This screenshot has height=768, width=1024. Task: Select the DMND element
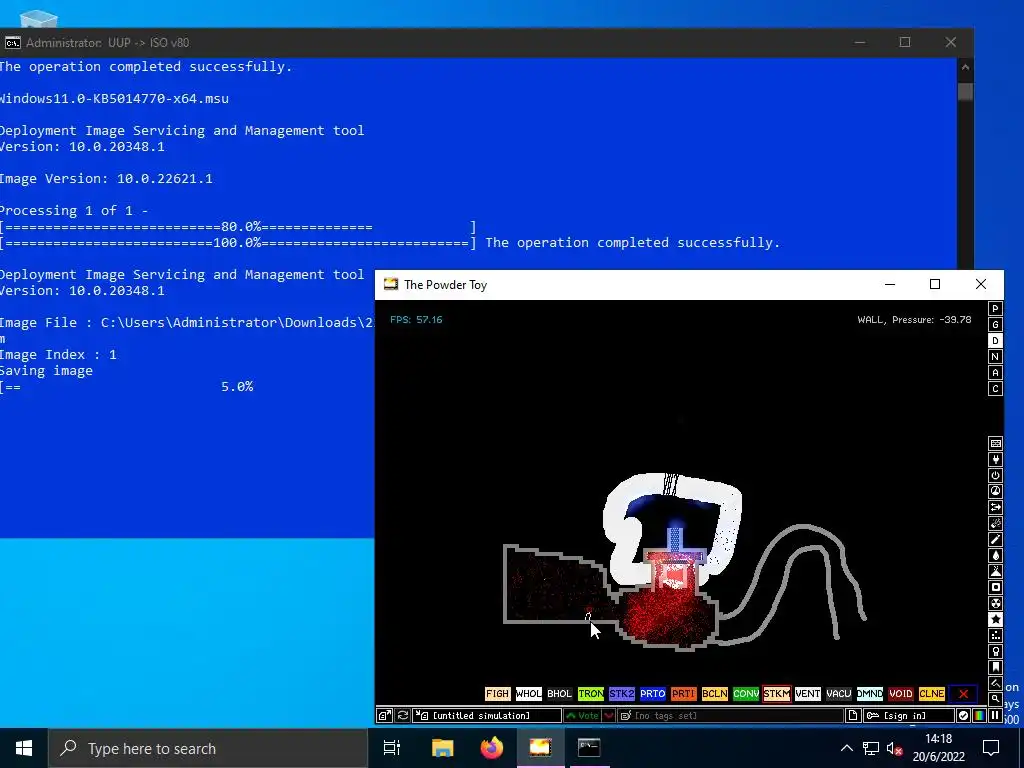tap(870, 694)
